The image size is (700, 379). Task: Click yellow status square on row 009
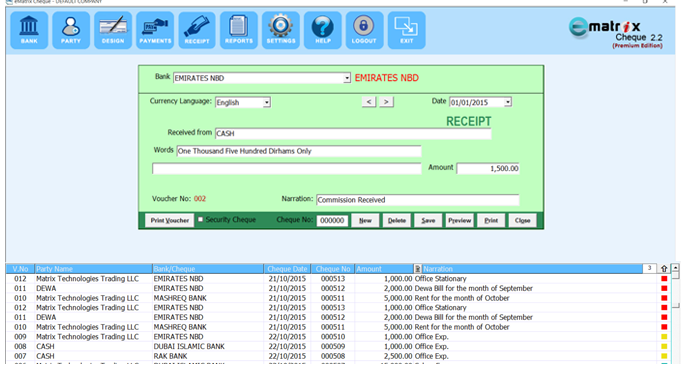pyautogui.click(x=664, y=337)
